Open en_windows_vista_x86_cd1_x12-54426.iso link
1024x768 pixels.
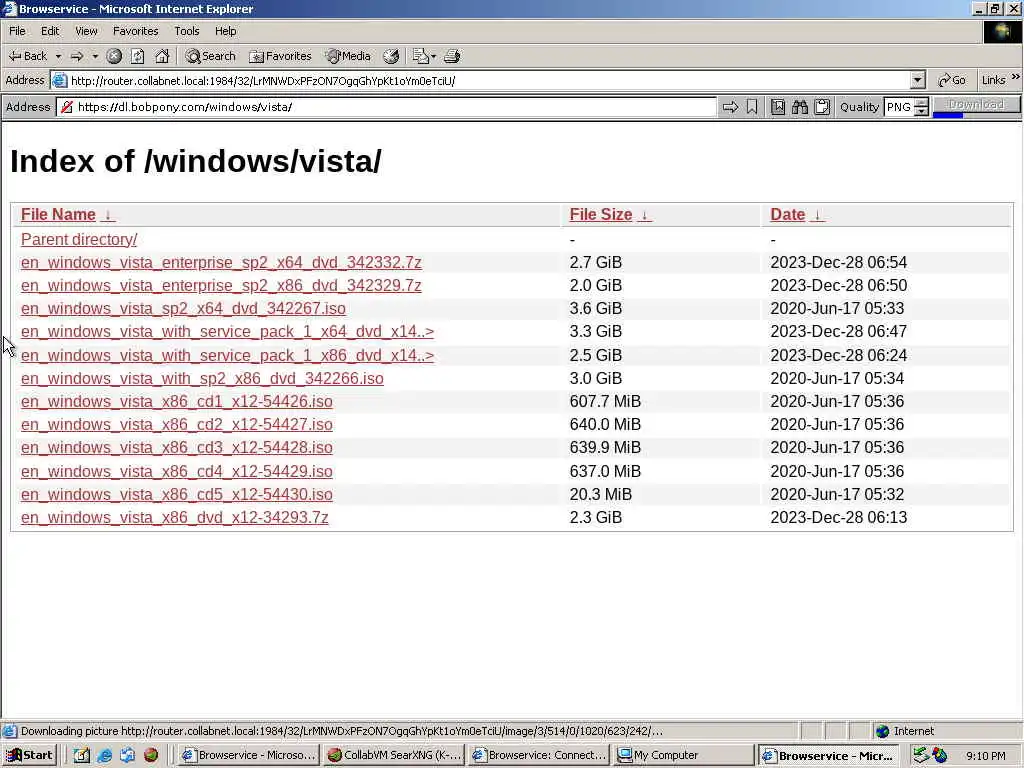(177, 401)
